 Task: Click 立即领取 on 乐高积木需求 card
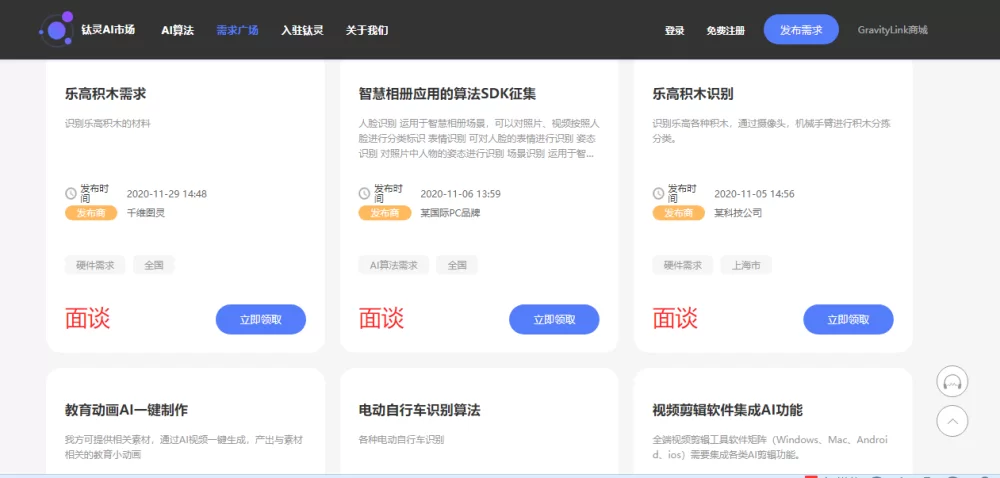click(260, 319)
